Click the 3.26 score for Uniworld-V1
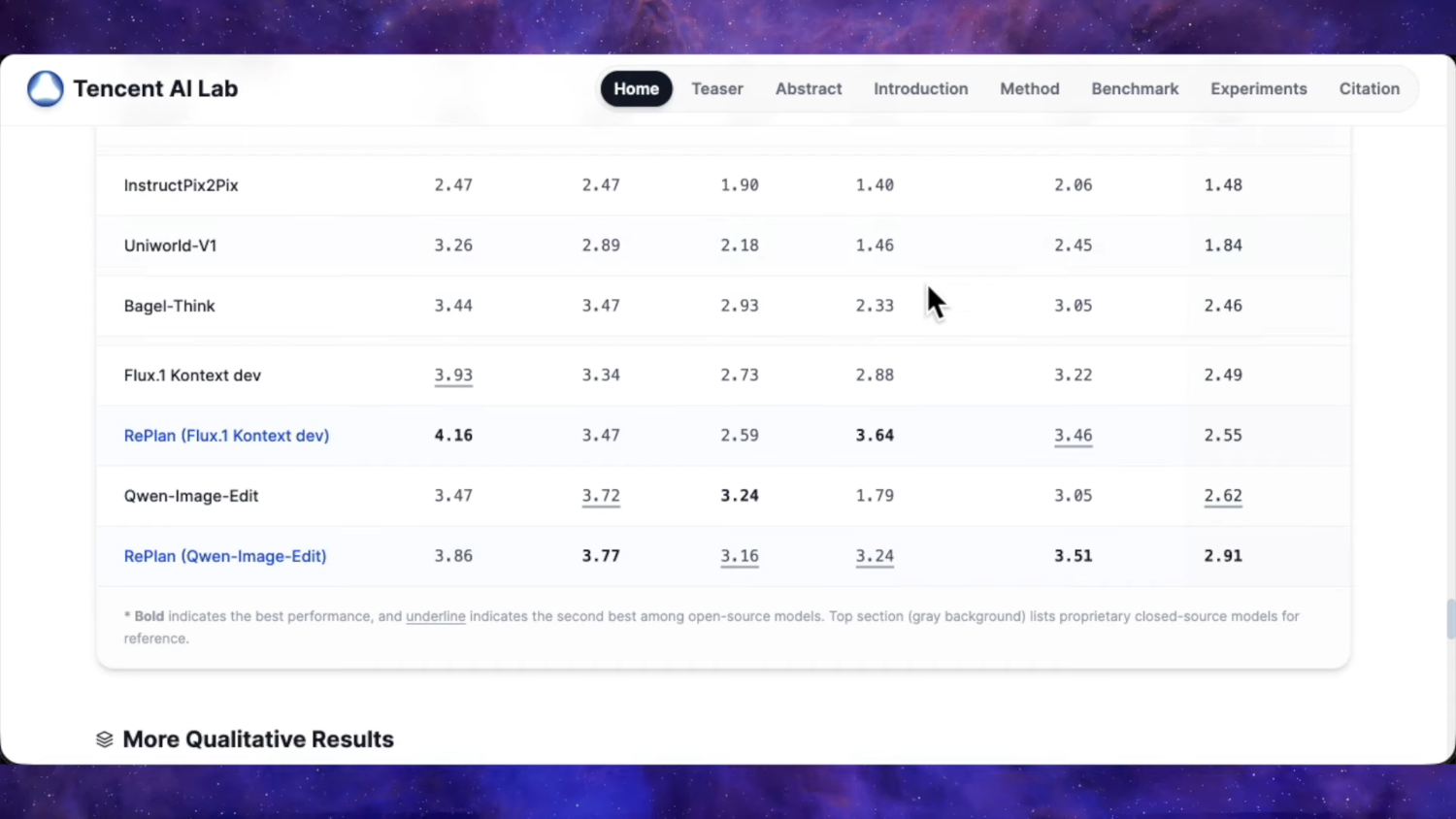1456x819 pixels. [x=453, y=246]
